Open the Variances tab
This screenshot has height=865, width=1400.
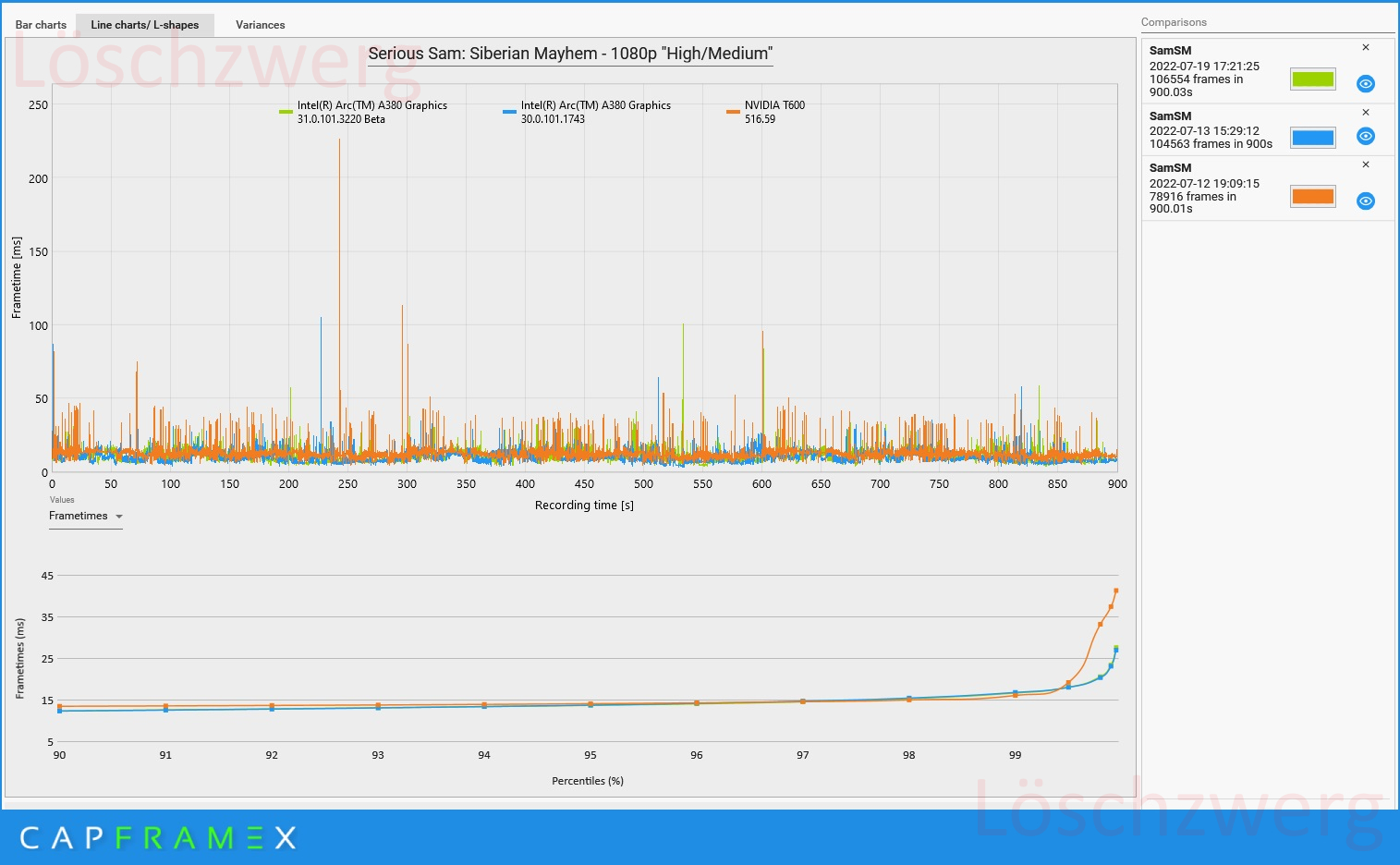[260, 25]
